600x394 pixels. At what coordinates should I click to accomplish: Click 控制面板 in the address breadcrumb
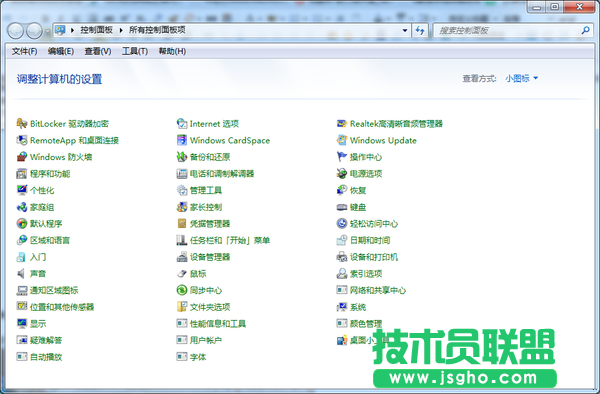pos(96,30)
